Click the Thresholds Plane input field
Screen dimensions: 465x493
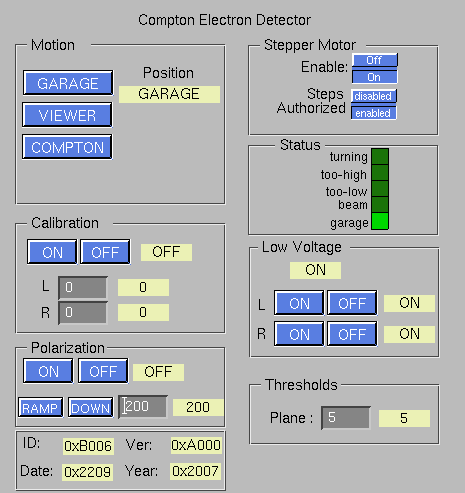[346, 418]
